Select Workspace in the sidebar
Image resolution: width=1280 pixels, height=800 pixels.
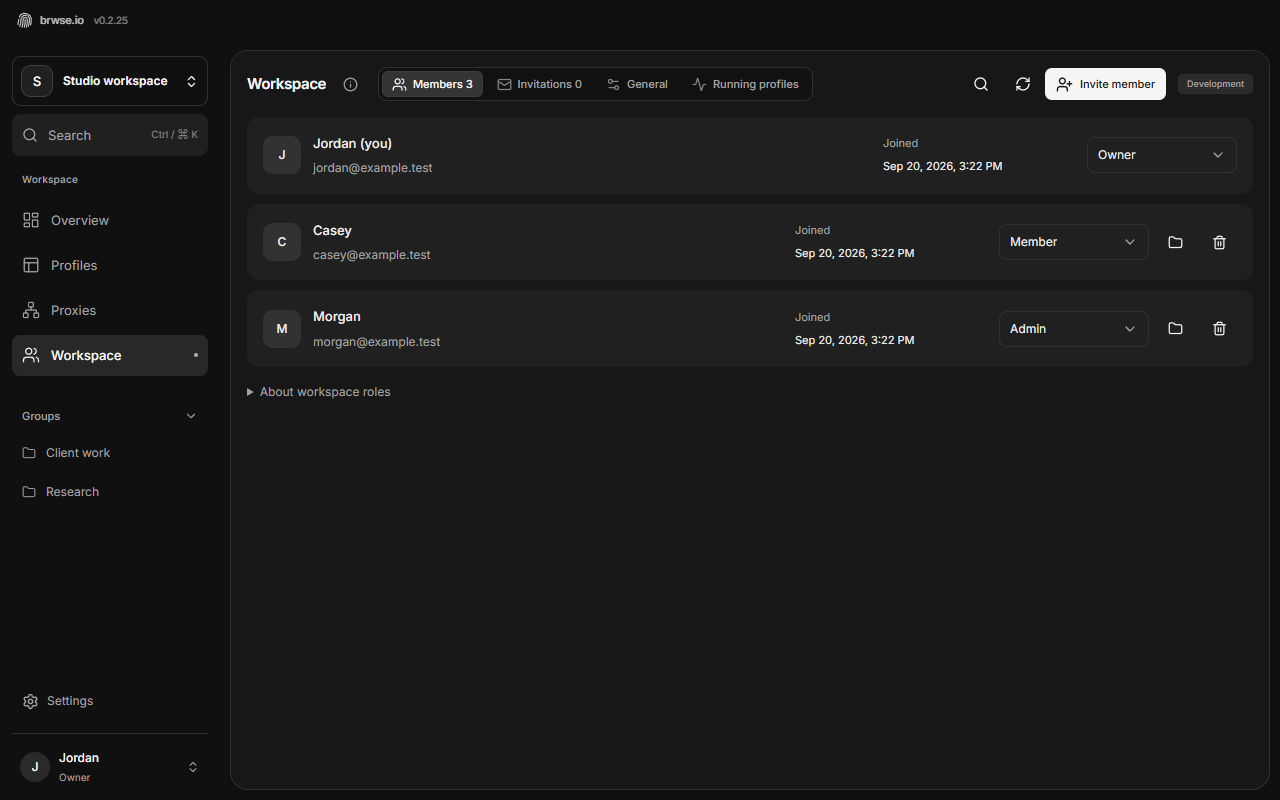[110, 355]
